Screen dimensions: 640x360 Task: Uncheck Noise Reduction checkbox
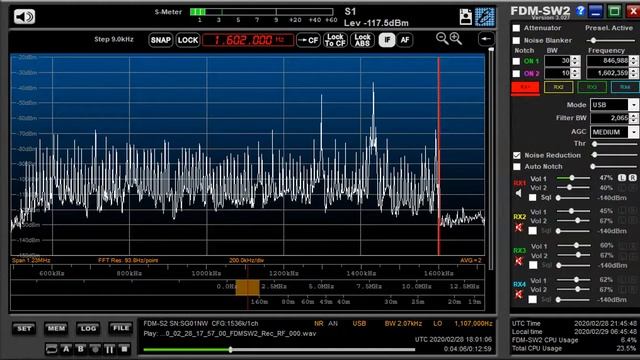[x=517, y=156]
